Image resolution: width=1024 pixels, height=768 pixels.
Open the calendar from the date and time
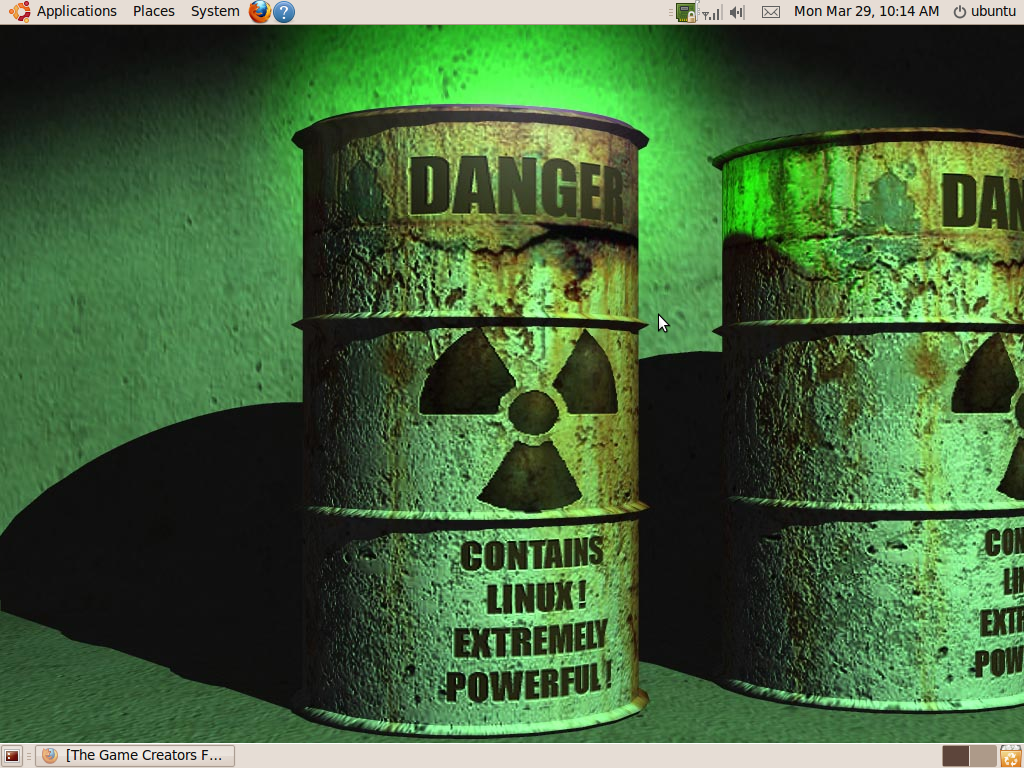pos(866,11)
